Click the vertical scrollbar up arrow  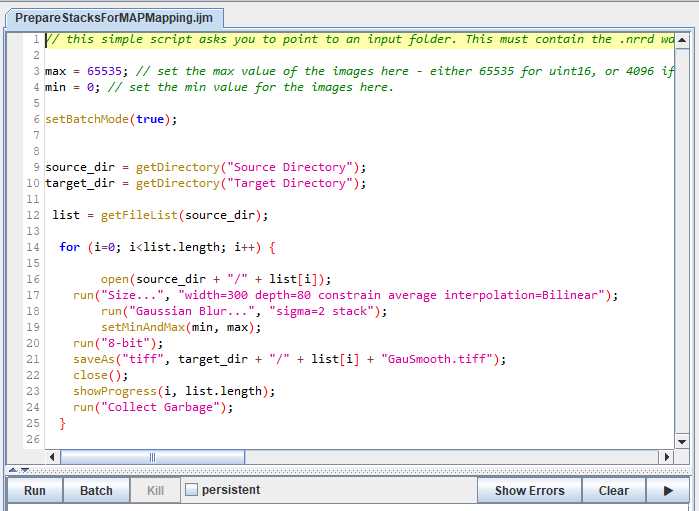pyautogui.click(x=682, y=40)
